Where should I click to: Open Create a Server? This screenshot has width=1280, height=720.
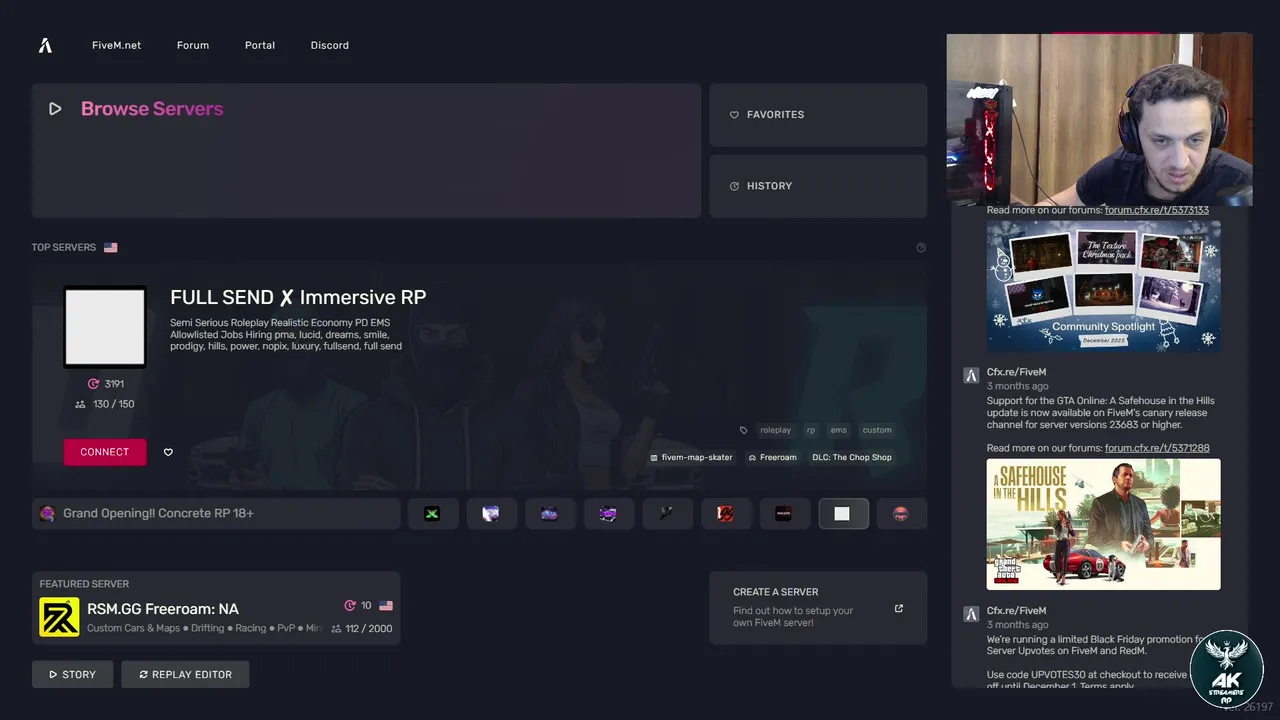818,608
